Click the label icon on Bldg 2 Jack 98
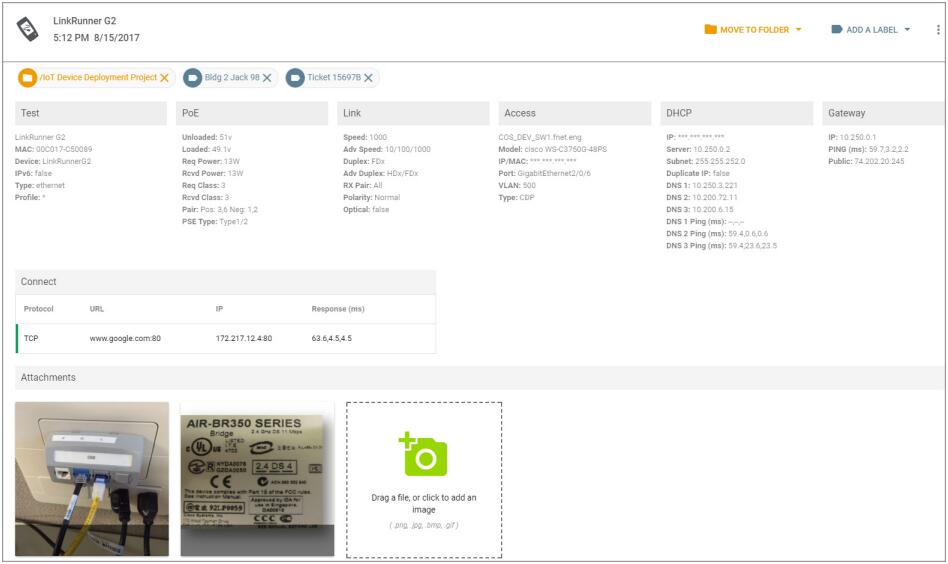The width and height of the screenshot is (948, 564). 193,78
